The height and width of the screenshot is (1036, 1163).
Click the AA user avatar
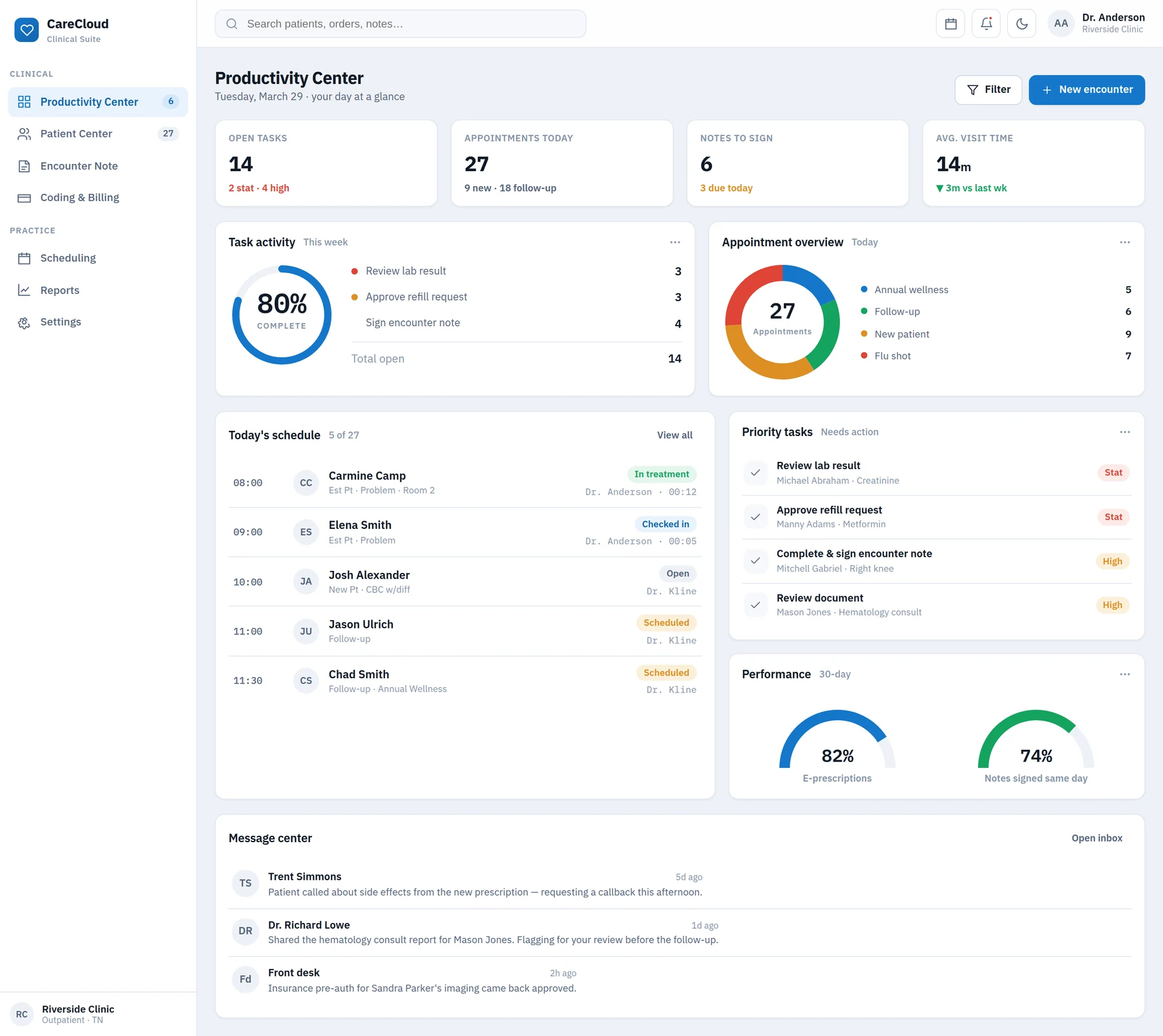click(x=1061, y=24)
